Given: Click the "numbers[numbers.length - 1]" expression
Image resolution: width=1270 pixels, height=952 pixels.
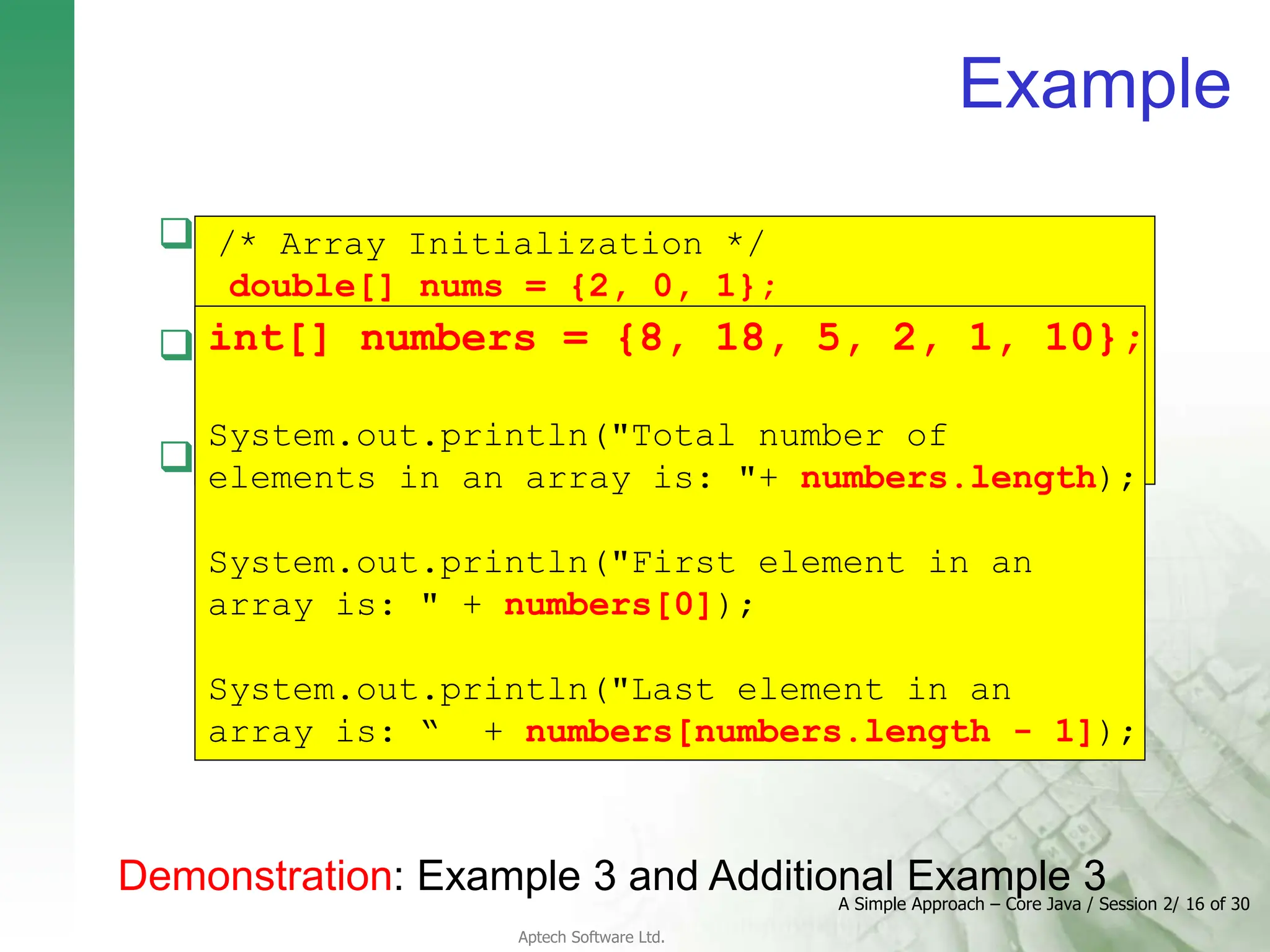Looking at the screenshot, I should [x=809, y=731].
